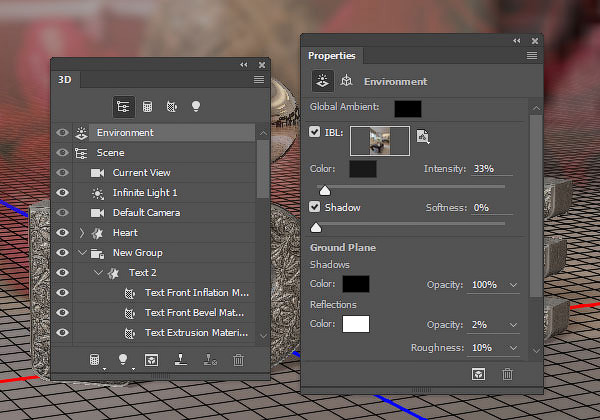
Task: Click the Shadow Softness slider handle
Action: click(x=316, y=228)
